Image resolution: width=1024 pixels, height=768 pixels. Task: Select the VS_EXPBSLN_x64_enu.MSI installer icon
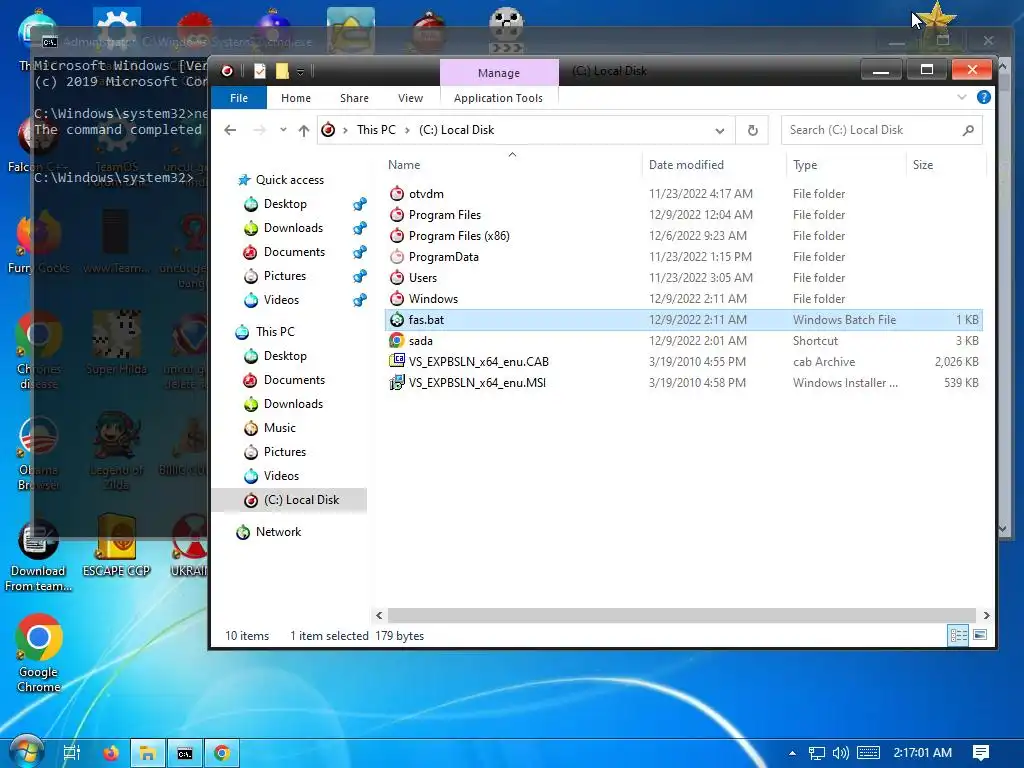(x=396, y=383)
